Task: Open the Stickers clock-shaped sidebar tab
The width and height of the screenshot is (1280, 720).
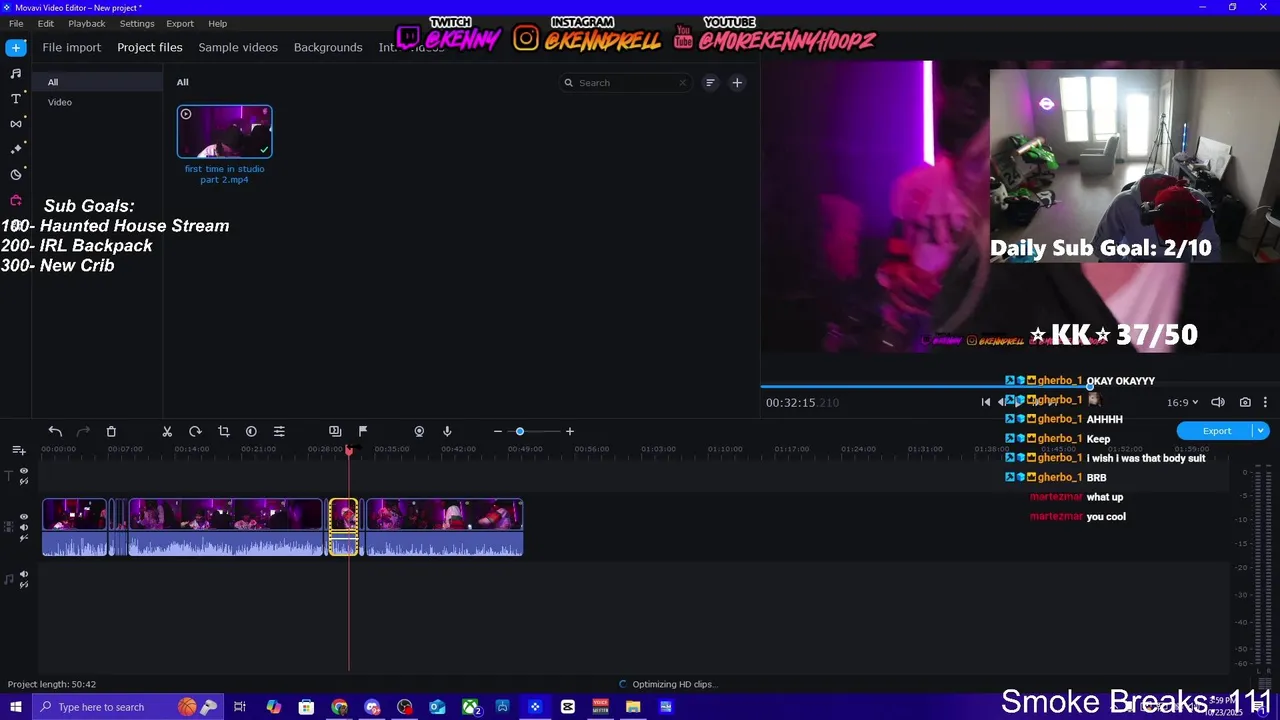Action: pyautogui.click(x=16, y=174)
